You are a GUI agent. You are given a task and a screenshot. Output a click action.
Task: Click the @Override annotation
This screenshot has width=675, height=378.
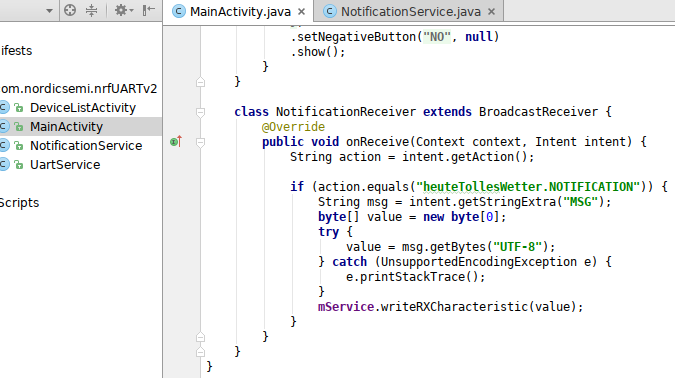[293, 127]
